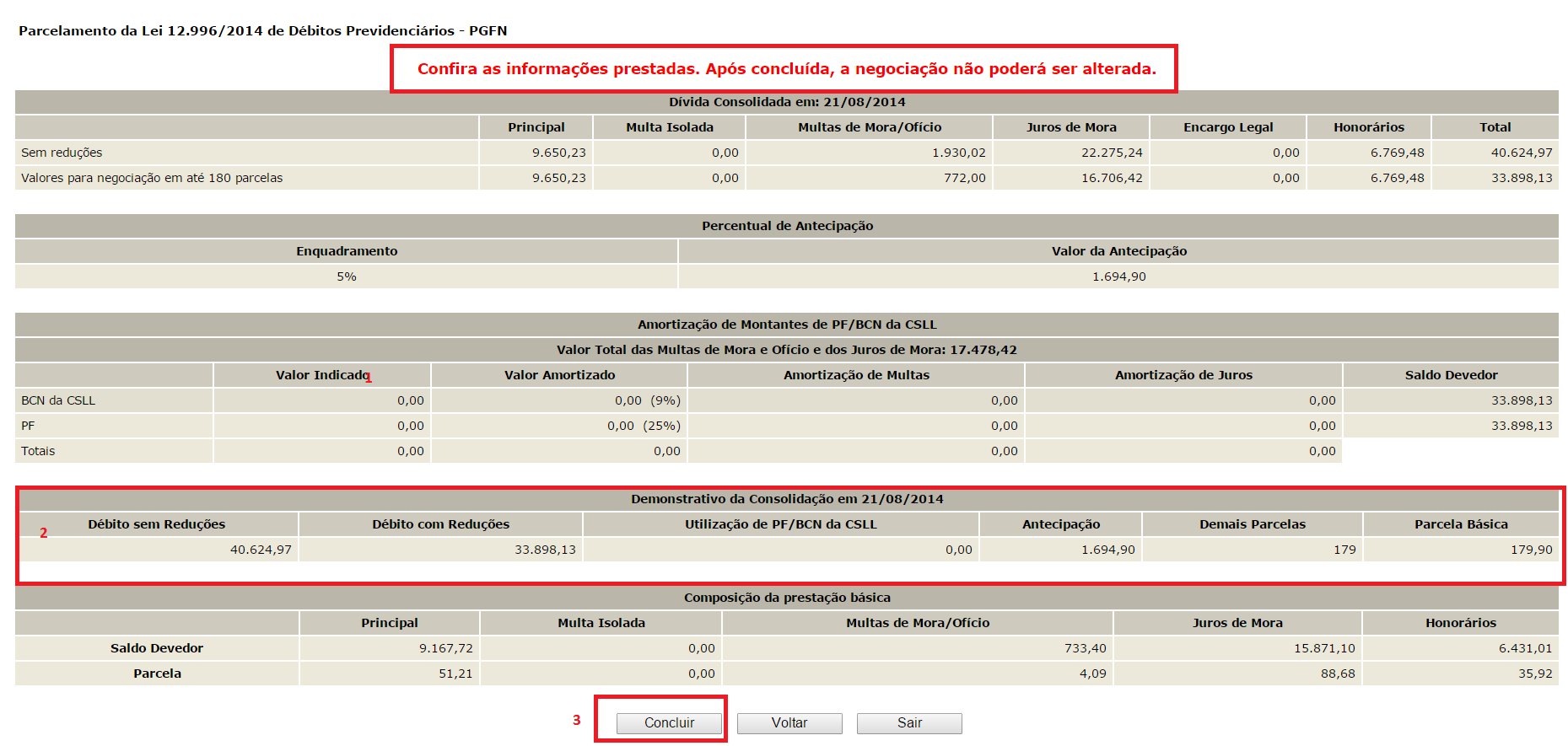
Task: Click the Saldo Devedor honorários value 6.431,01
Action: 1525,648
